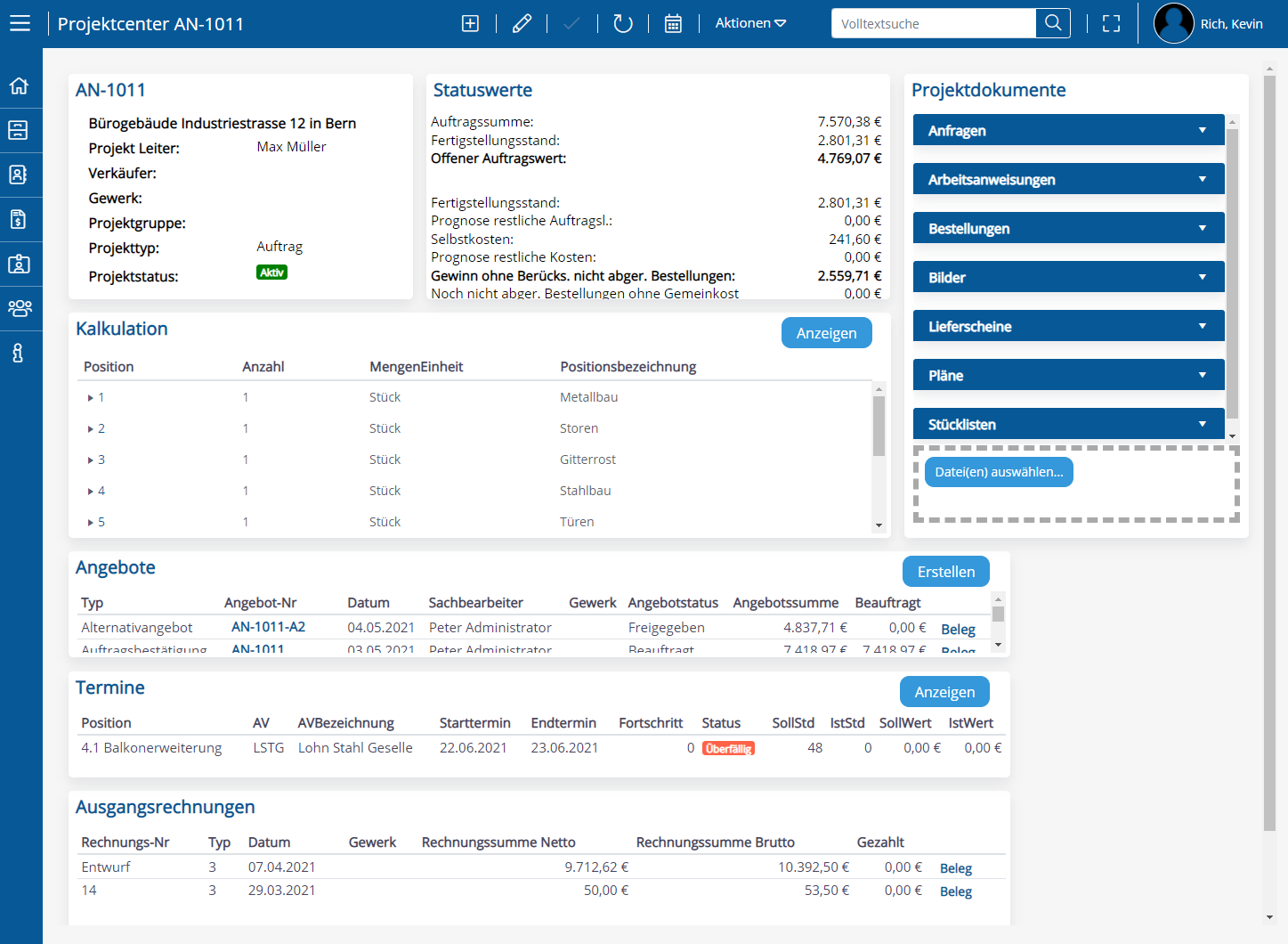Viewport: 1288px width, 944px height.
Task: Open the invoices icon in the sidebar
Action: [20, 219]
